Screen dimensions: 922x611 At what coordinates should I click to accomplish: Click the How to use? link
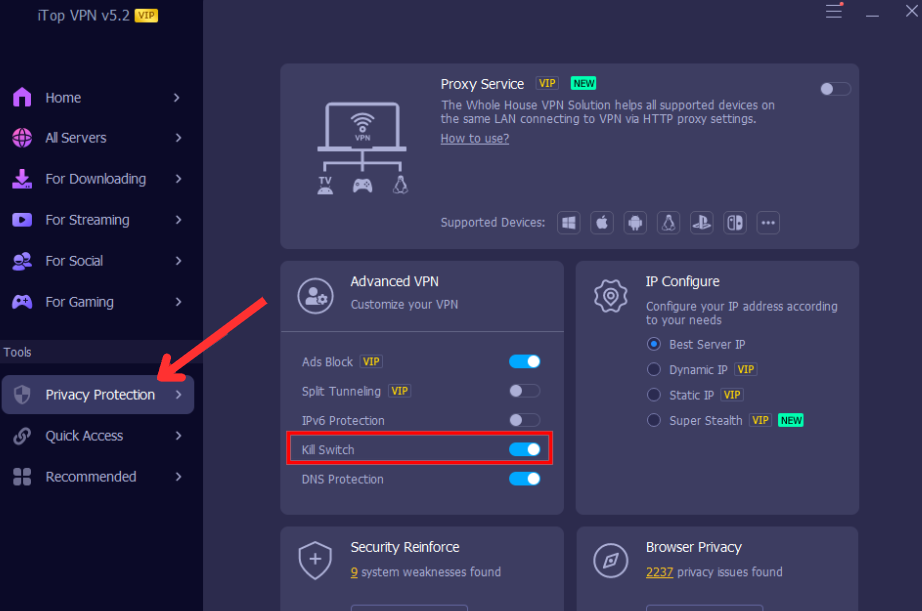pos(475,139)
